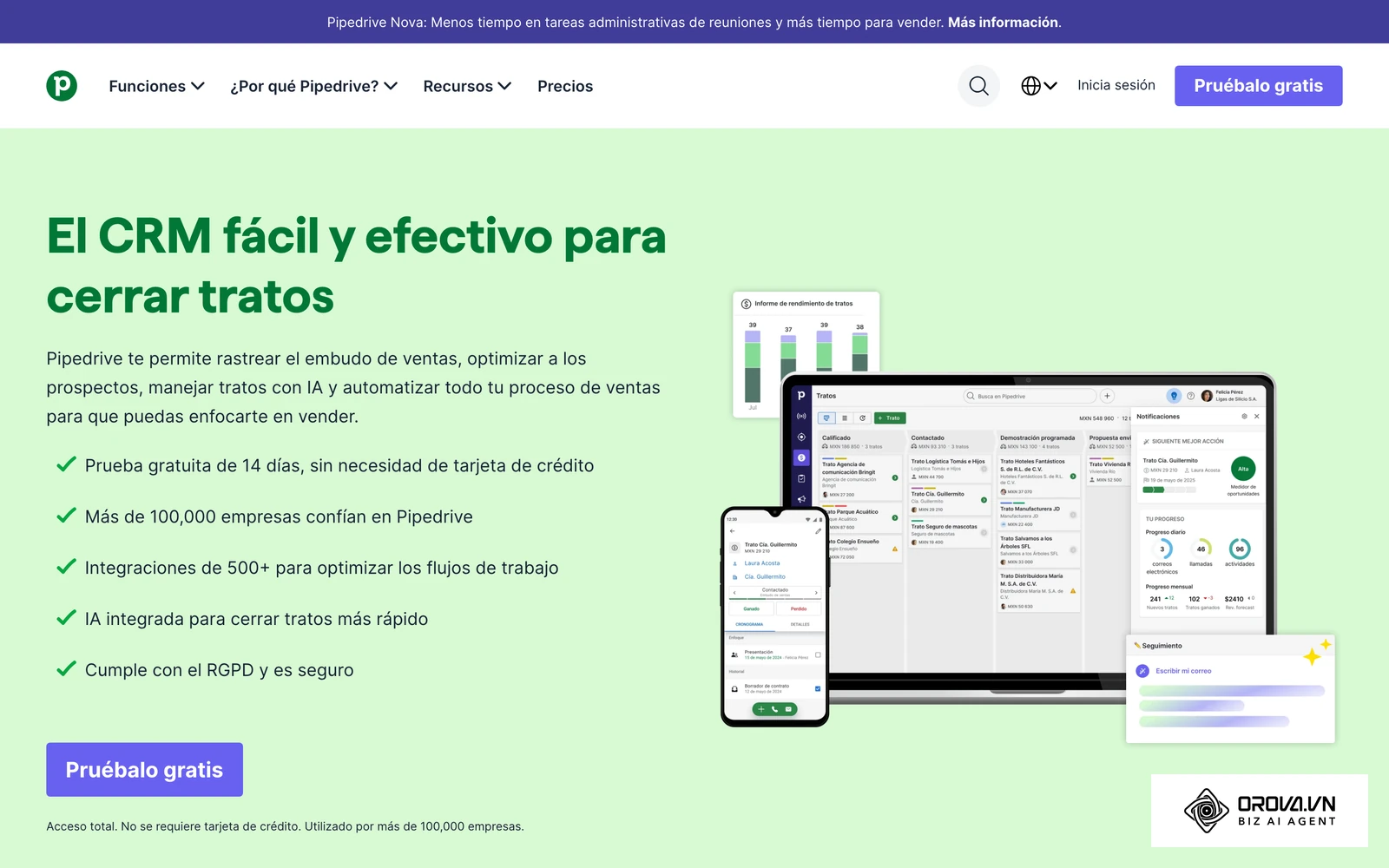Click the text Prueba gratuita de 14 días
This screenshot has width=1389, height=868.
click(x=339, y=466)
